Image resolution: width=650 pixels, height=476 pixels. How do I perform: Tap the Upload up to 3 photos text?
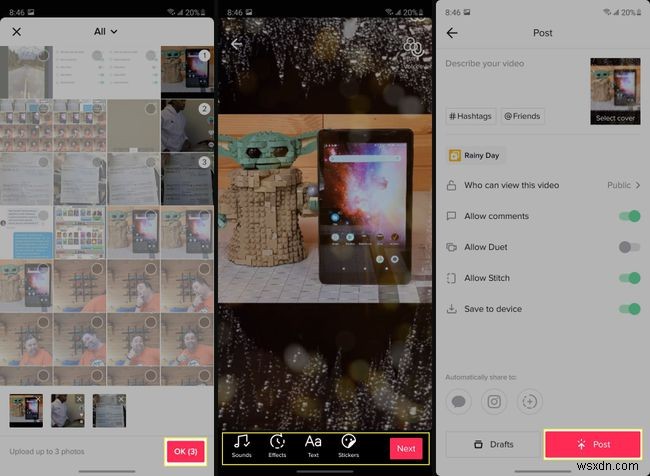47,452
